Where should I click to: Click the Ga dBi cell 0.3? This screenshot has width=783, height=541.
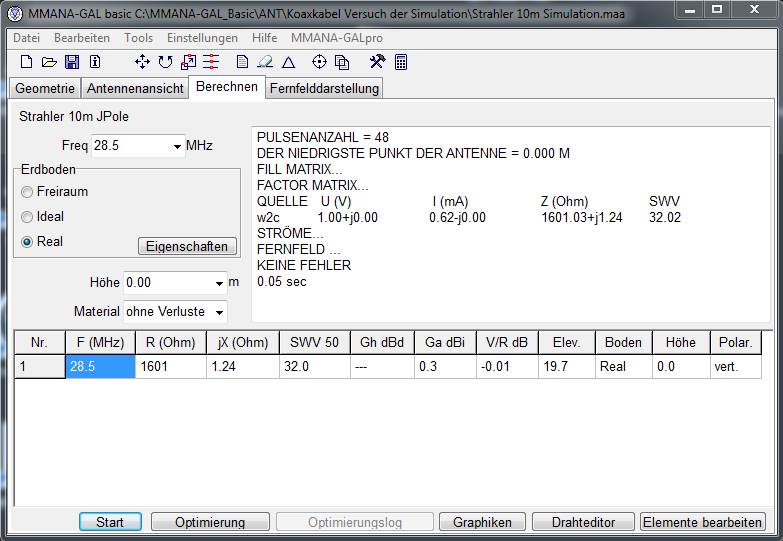click(445, 367)
